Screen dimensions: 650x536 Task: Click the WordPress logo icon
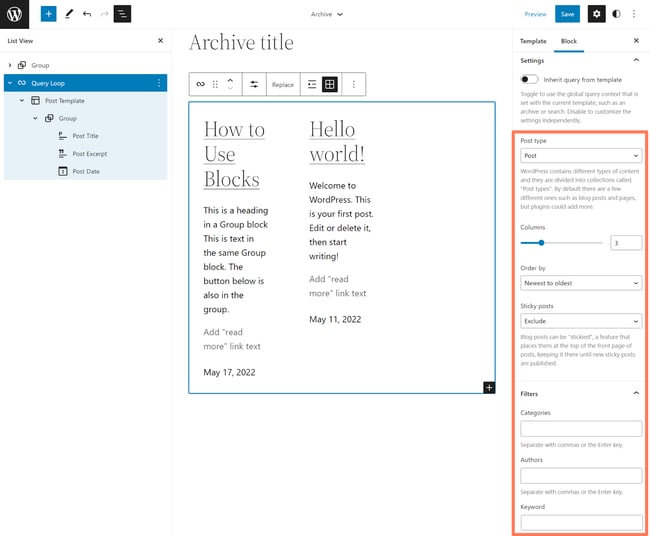coord(14,14)
